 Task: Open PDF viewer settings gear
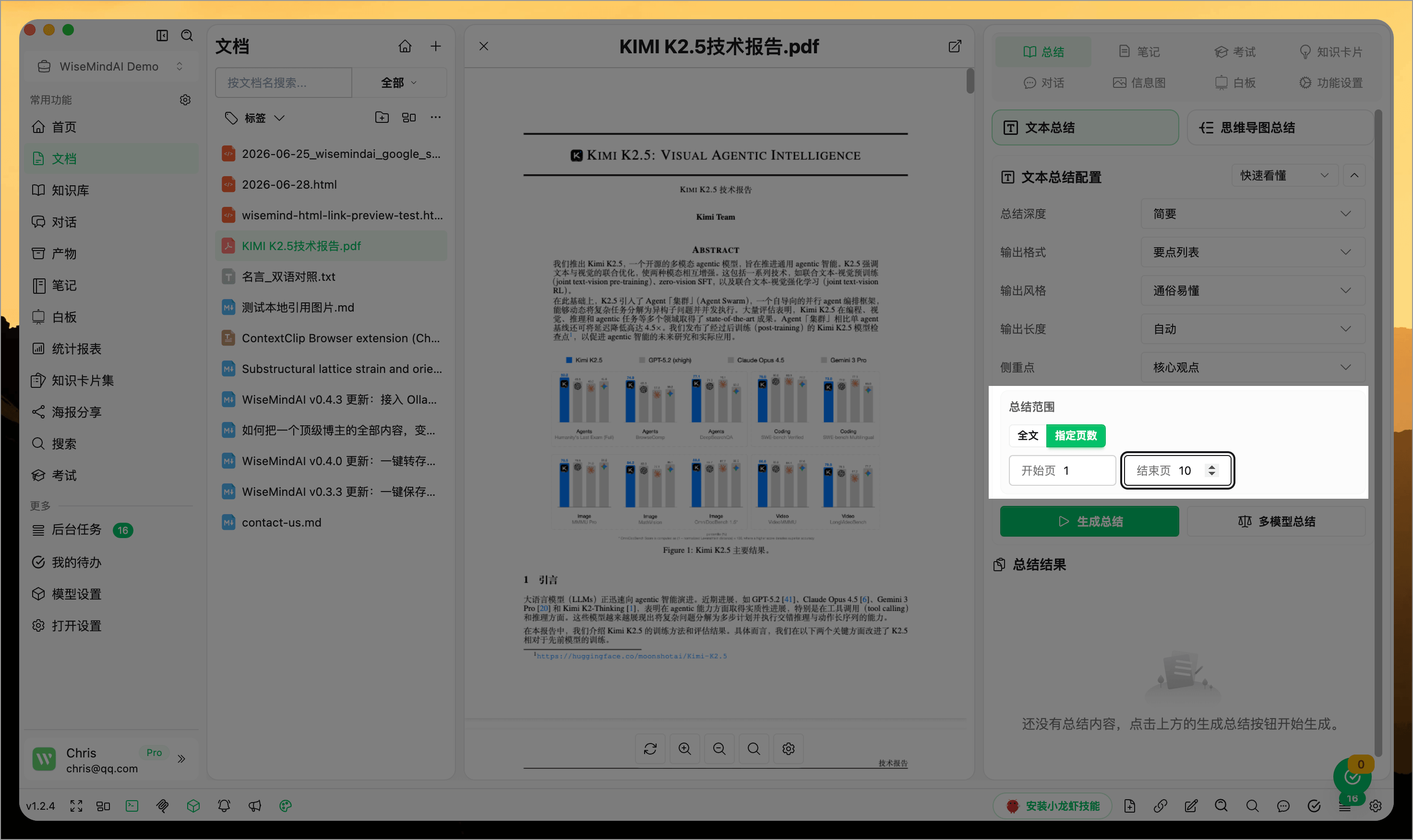pyautogui.click(x=788, y=749)
